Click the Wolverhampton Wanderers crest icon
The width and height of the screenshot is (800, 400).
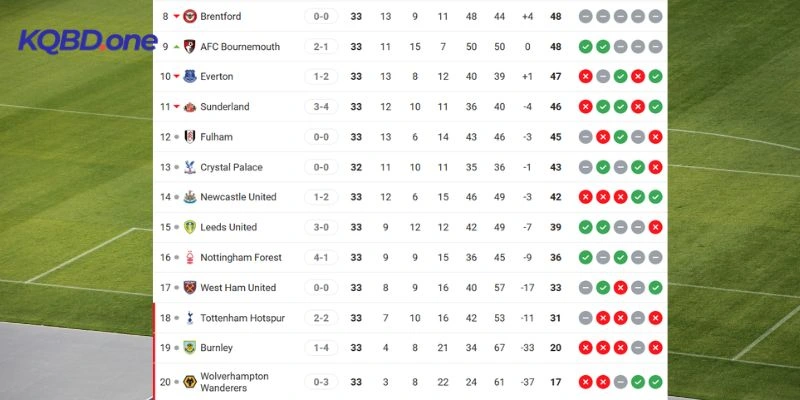coord(190,381)
